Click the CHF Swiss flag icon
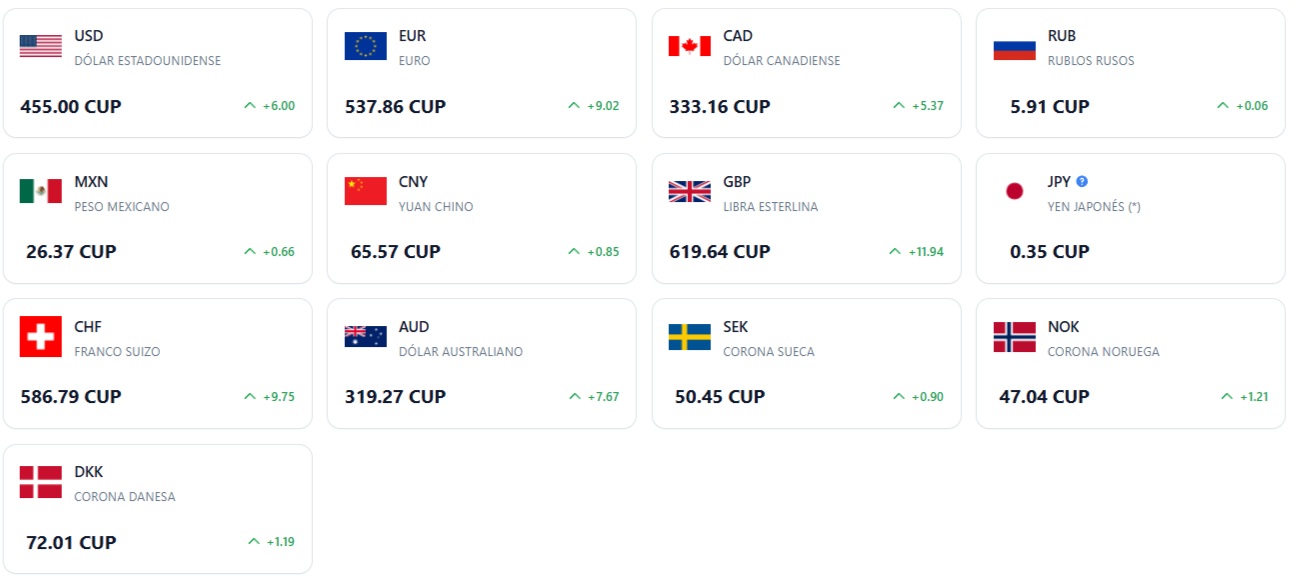The height and width of the screenshot is (582, 1298). pos(41,334)
